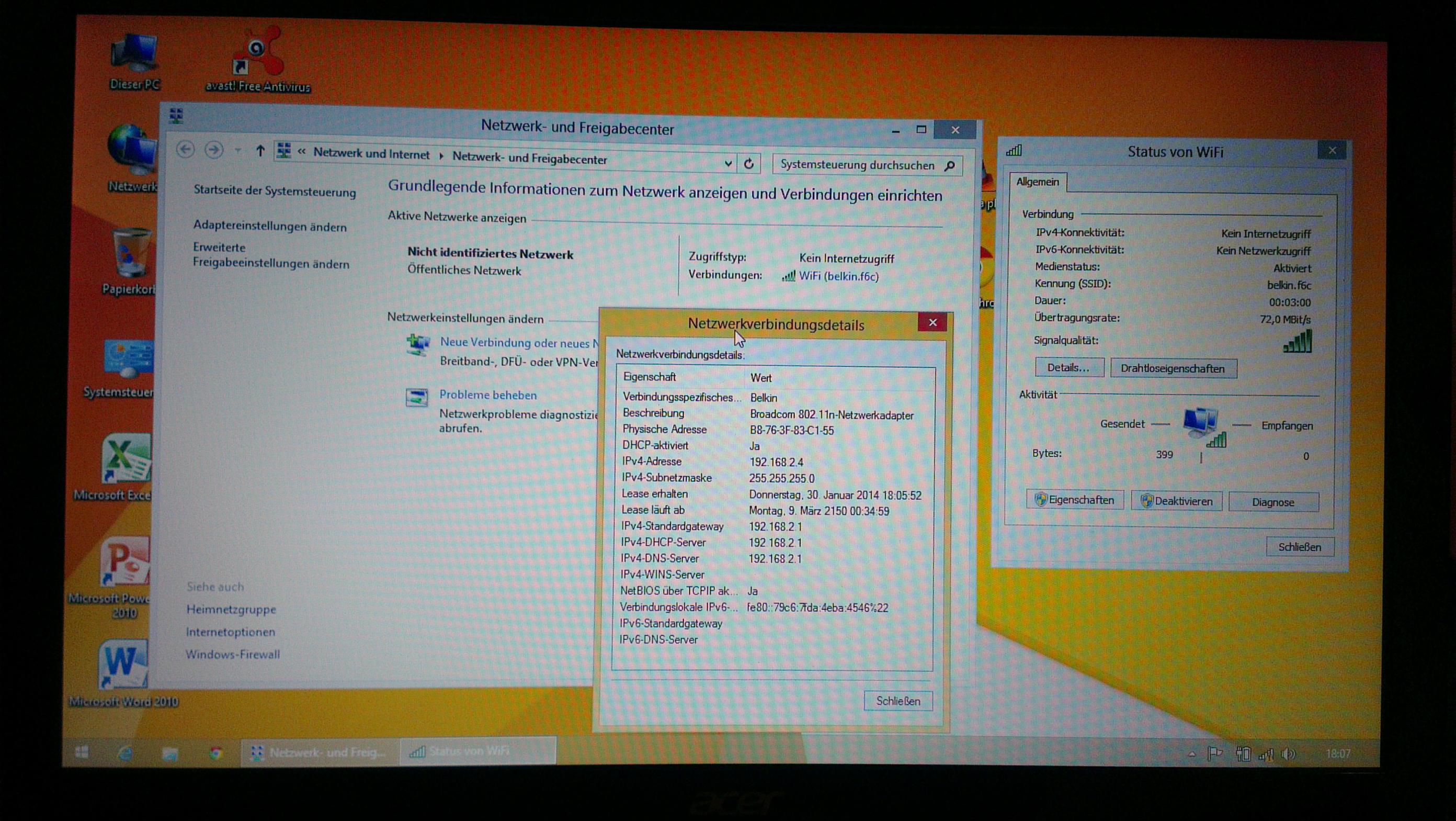Screen dimensions: 1456x821
Task: Click the refresh icon in address bar
Action: 749,164
